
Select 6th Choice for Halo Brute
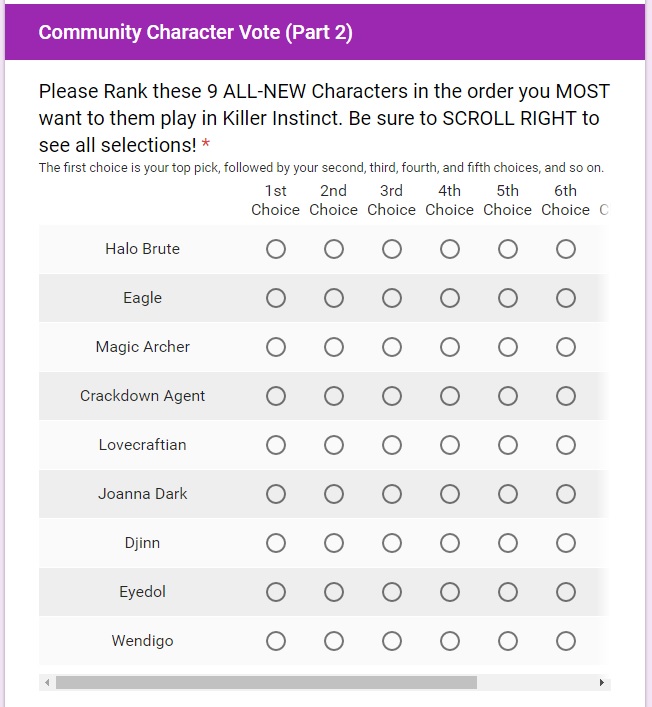click(566, 249)
